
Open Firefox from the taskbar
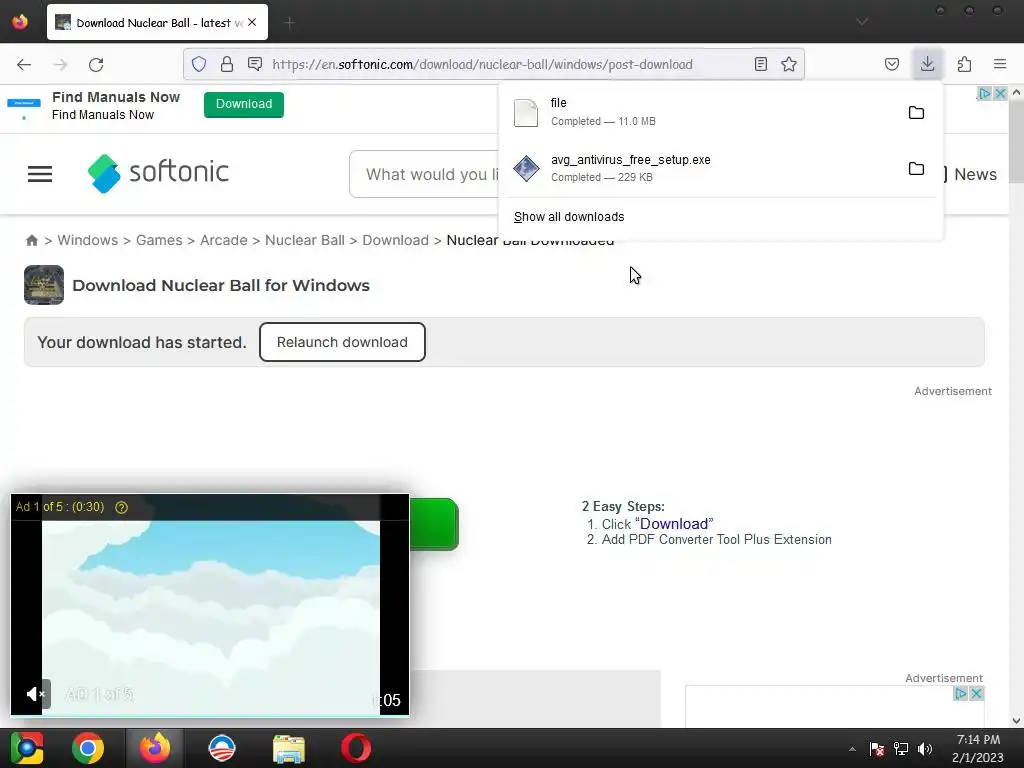[x=155, y=748]
